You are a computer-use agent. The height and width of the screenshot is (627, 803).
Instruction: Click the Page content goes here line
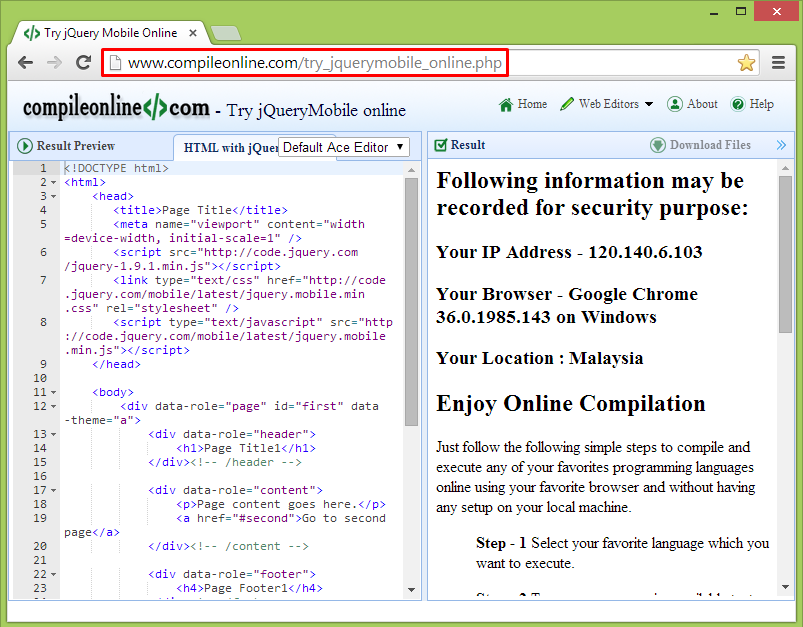tap(281, 505)
